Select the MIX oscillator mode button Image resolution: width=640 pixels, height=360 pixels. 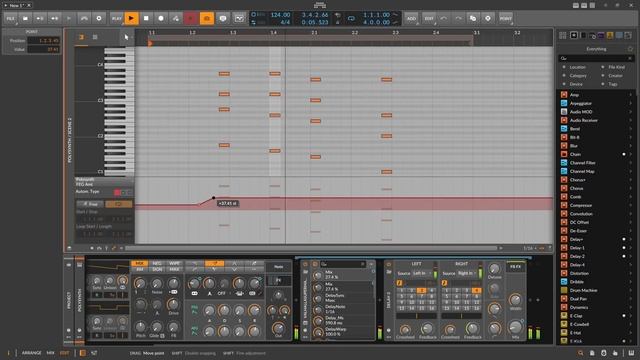tap(139, 263)
